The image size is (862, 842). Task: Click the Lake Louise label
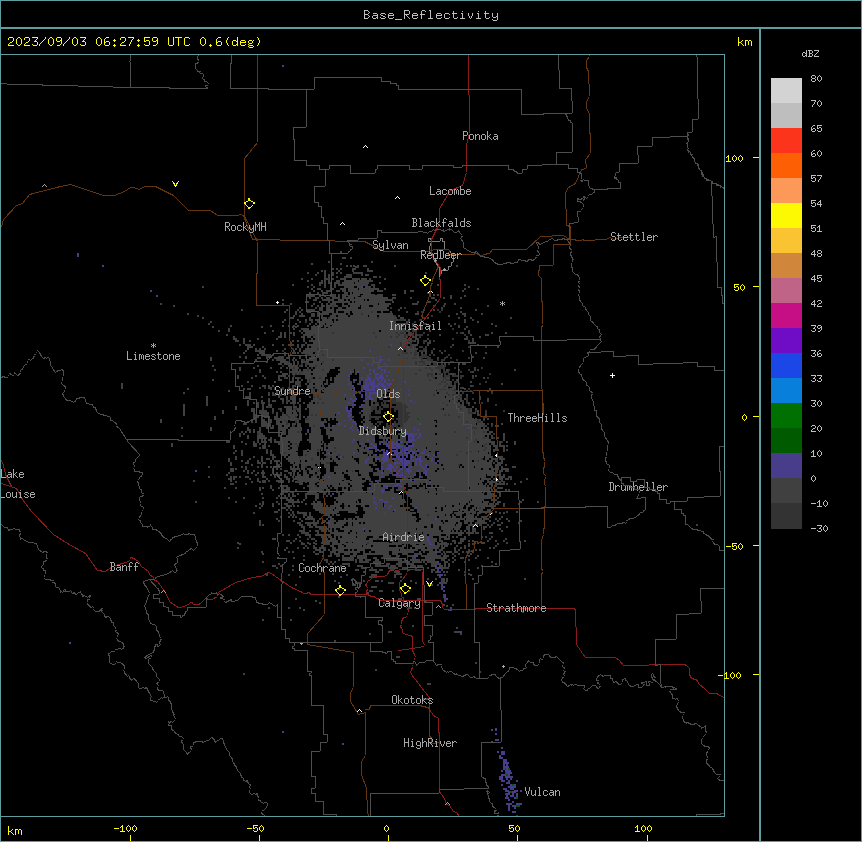(16, 484)
